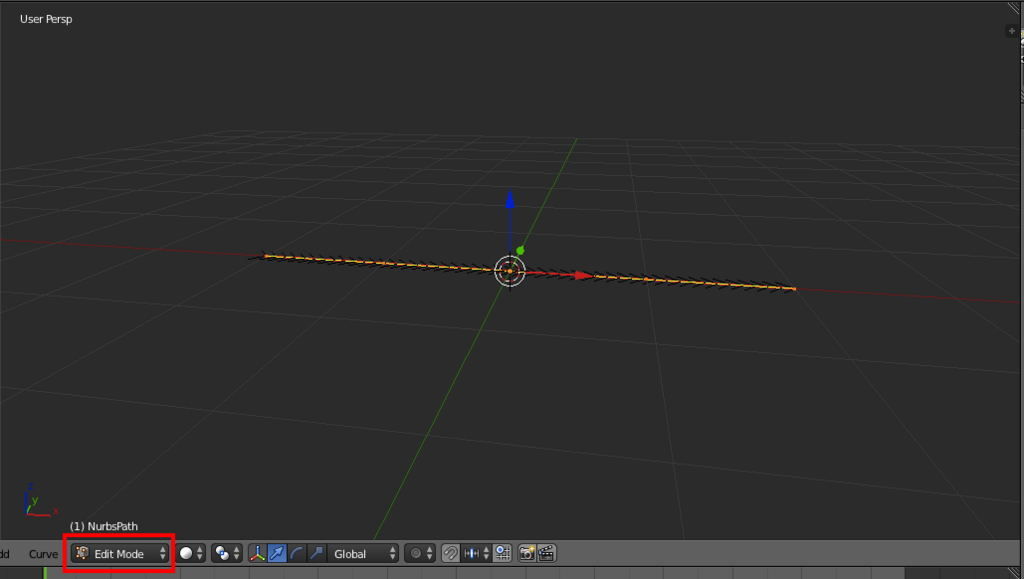Open the pivot point dropdown
This screenshot has height=579, width=1024.
pos(227,554)
